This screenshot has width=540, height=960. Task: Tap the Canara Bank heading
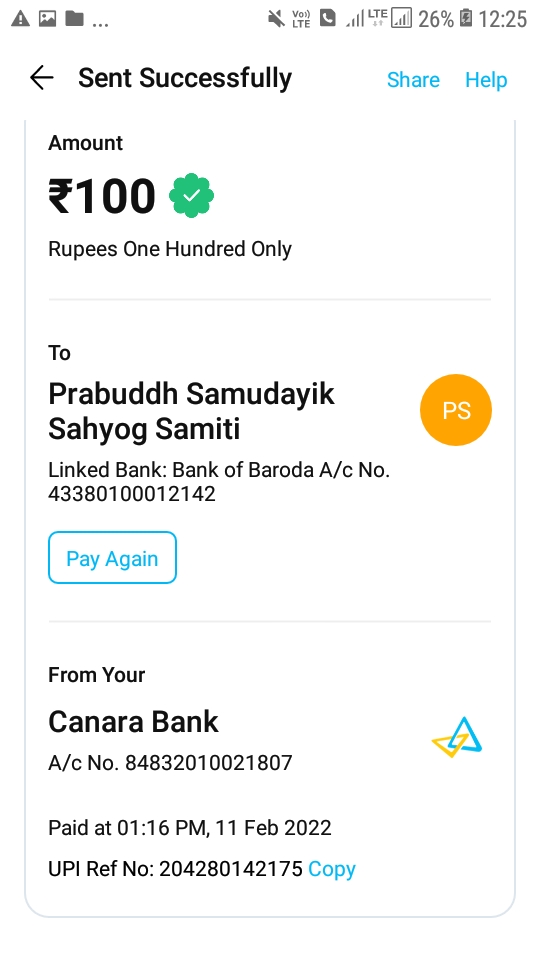[133, 722]
